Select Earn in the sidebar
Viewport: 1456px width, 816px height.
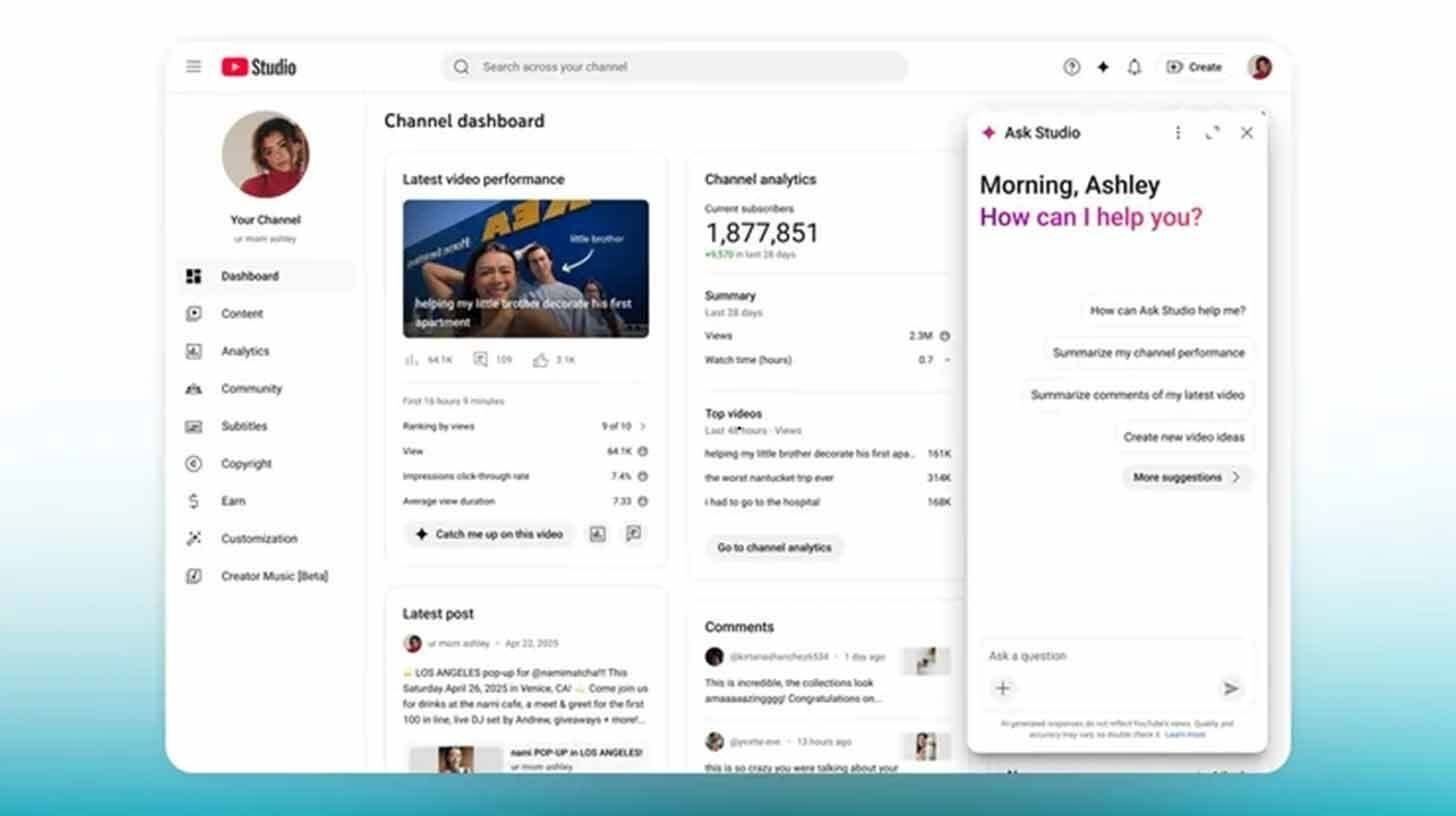(x=233, y=501)
